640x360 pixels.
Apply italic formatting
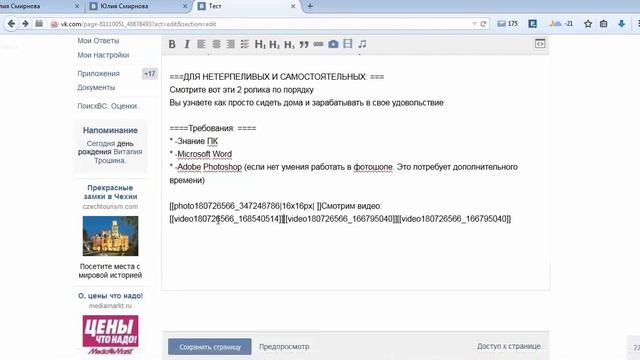coord(187,44)
